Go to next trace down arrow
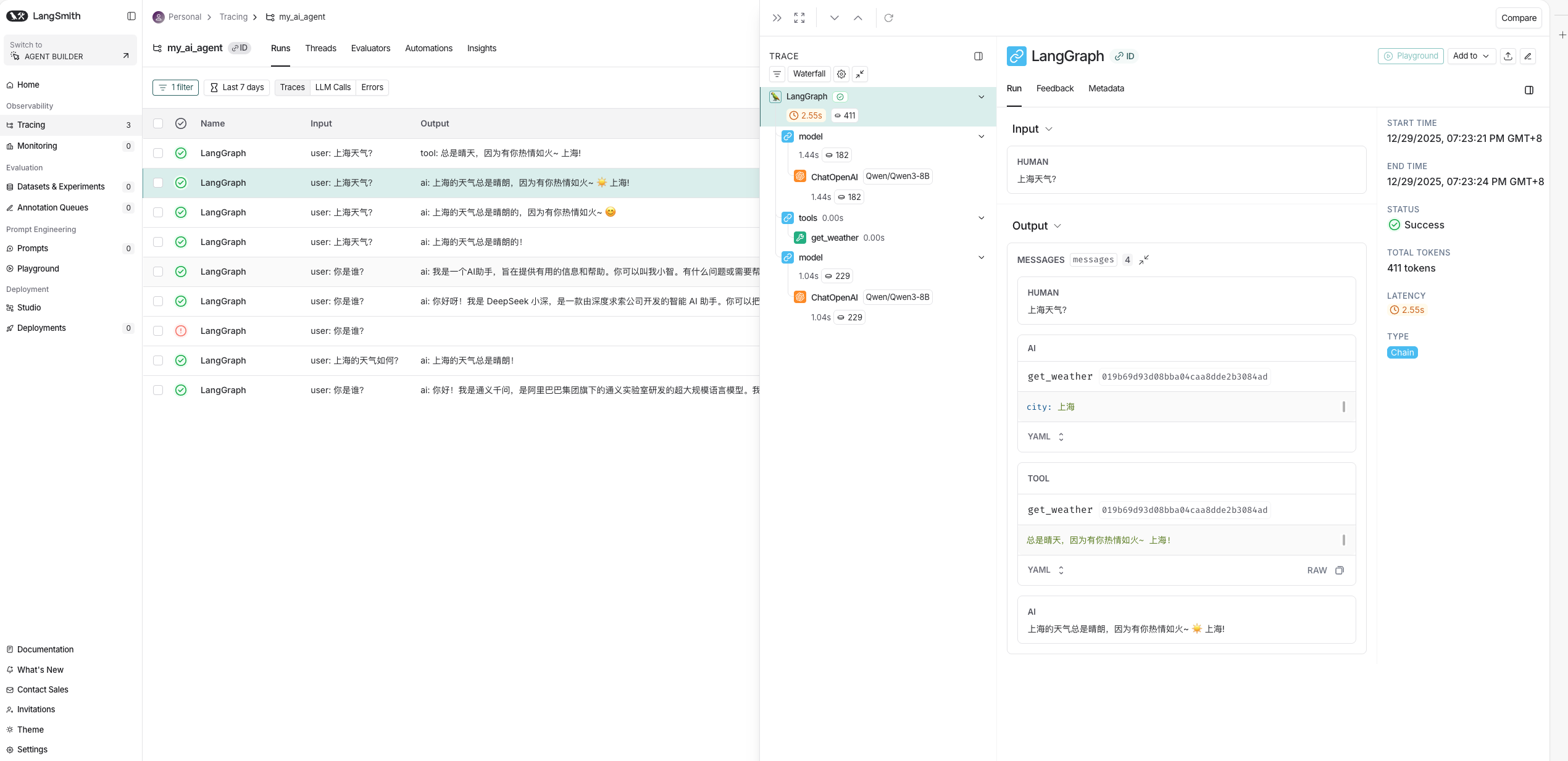 coord(835,18)
